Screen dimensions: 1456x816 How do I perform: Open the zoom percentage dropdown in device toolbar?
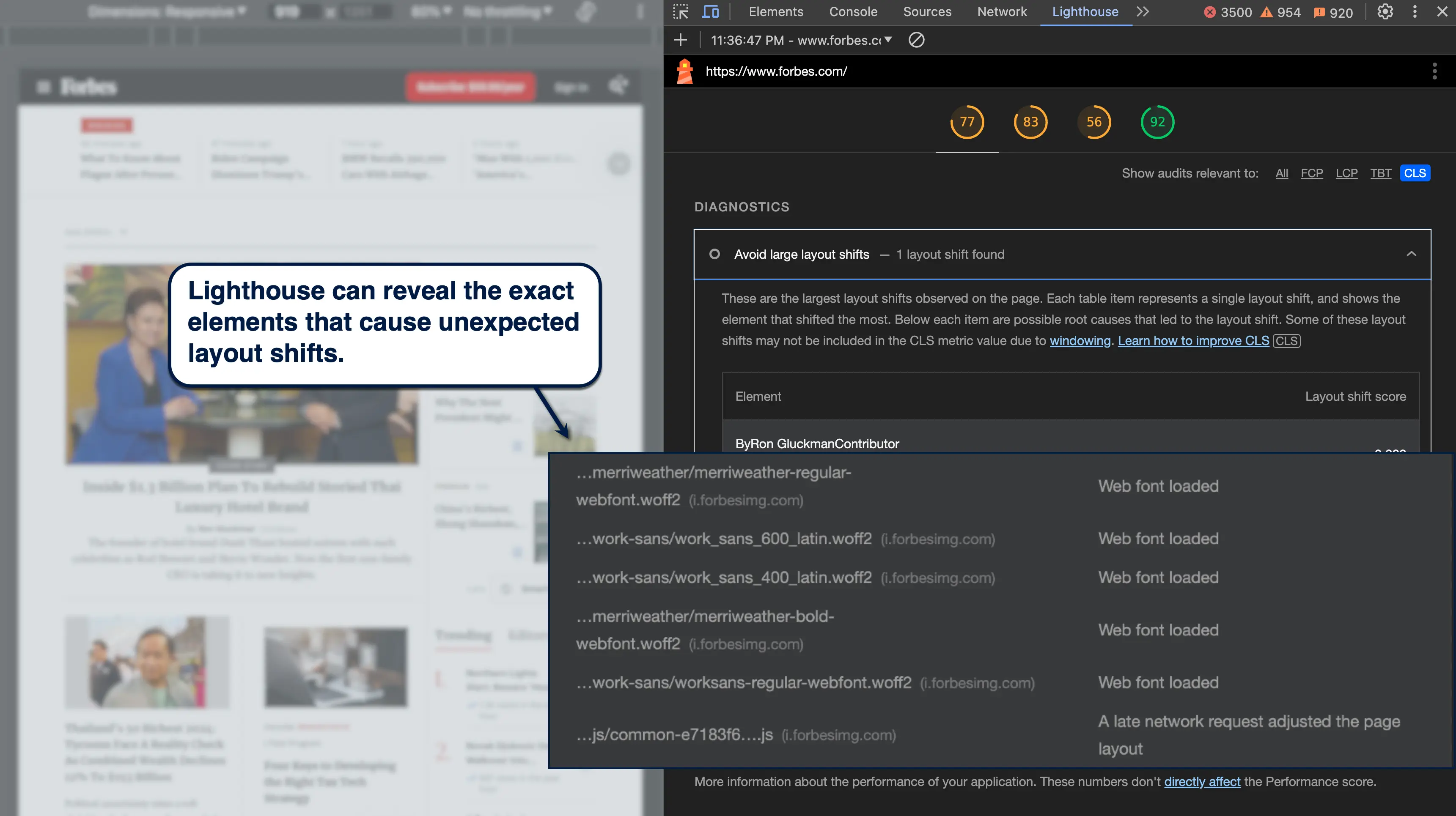tap(432, 11)
